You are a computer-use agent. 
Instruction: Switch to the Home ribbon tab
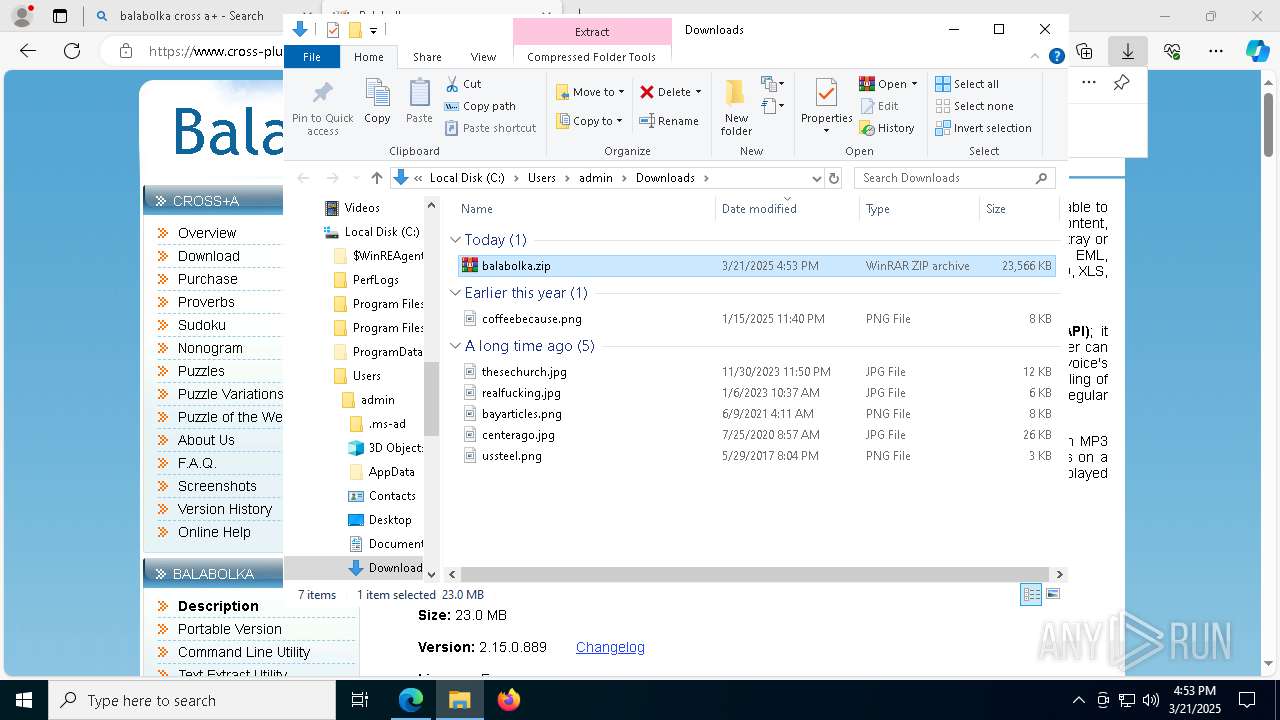click(x=368, y=57)
